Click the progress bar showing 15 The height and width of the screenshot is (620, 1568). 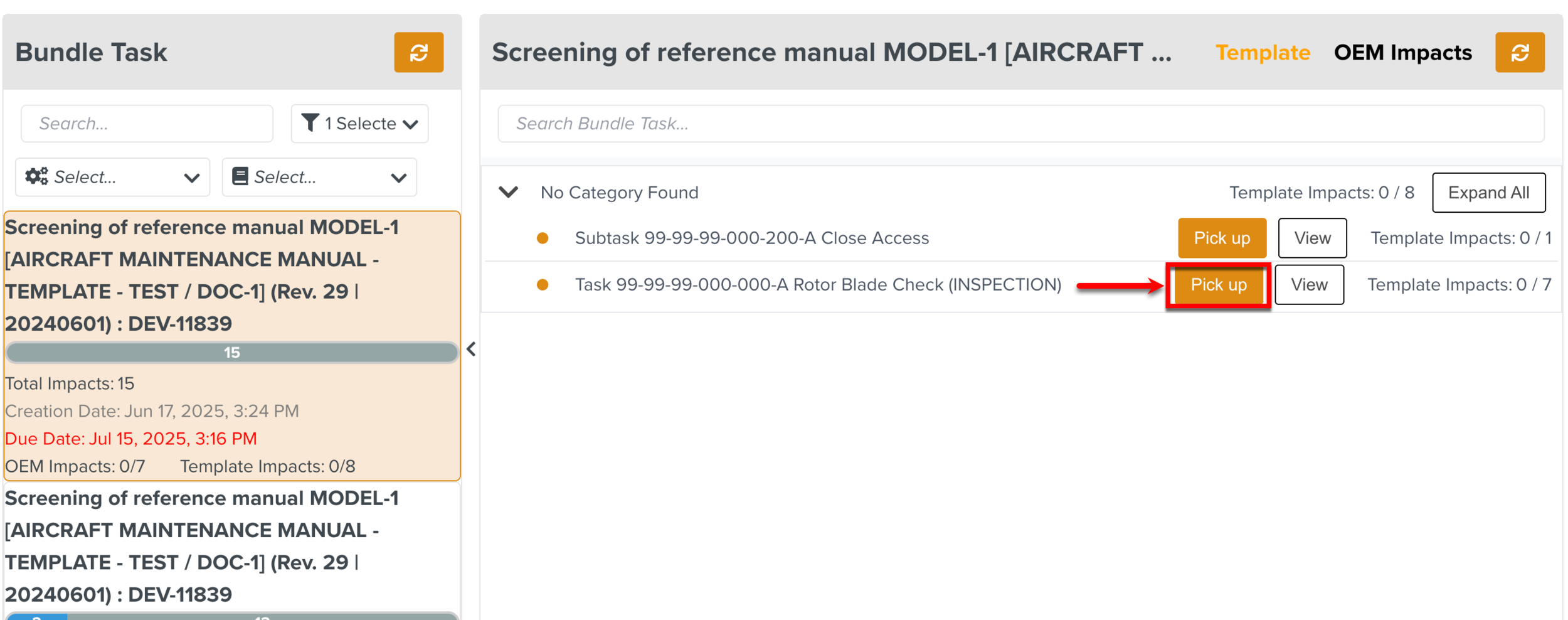coord(231,353)
